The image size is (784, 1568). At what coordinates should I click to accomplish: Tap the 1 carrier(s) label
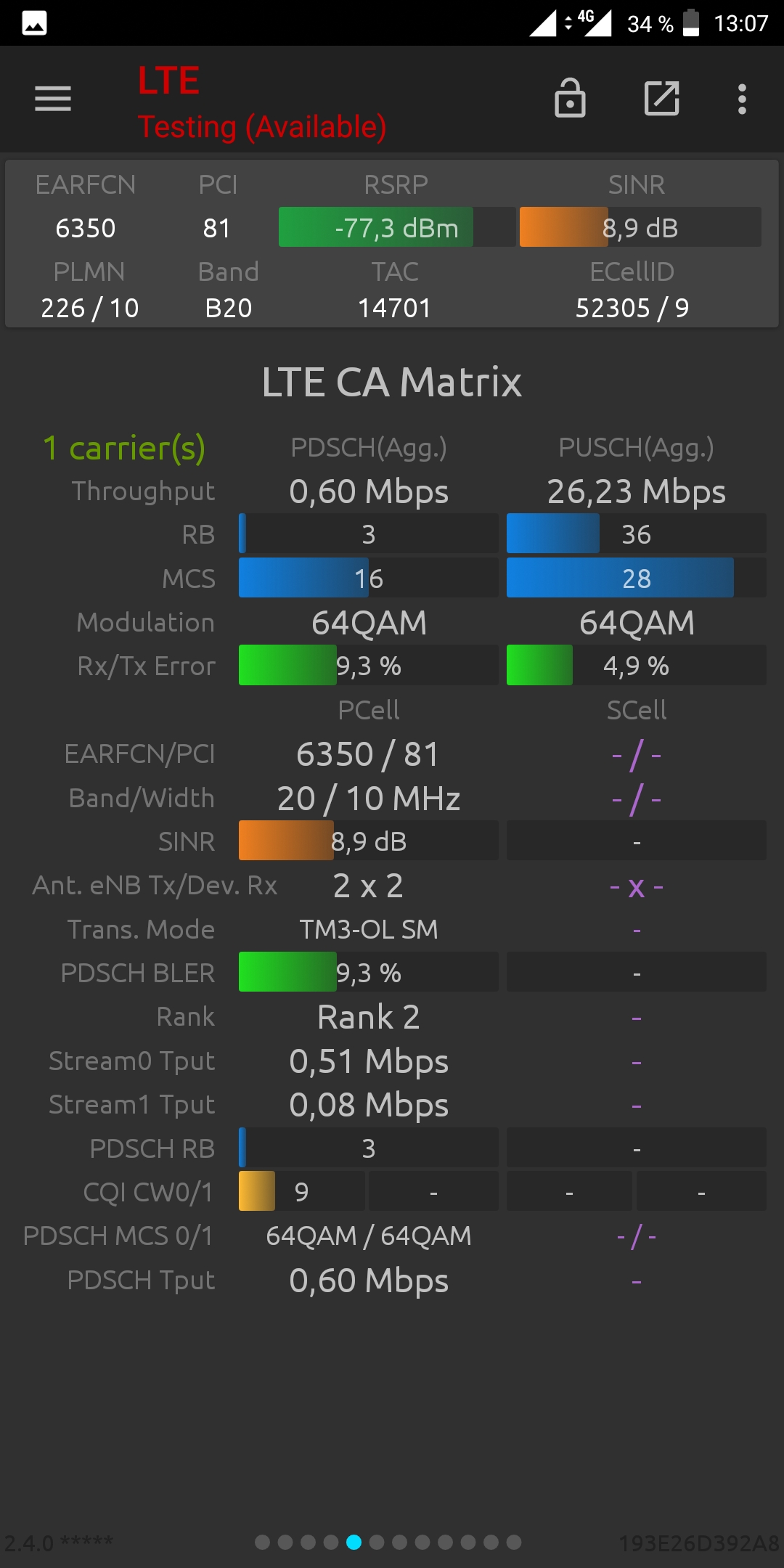[124, 448]
